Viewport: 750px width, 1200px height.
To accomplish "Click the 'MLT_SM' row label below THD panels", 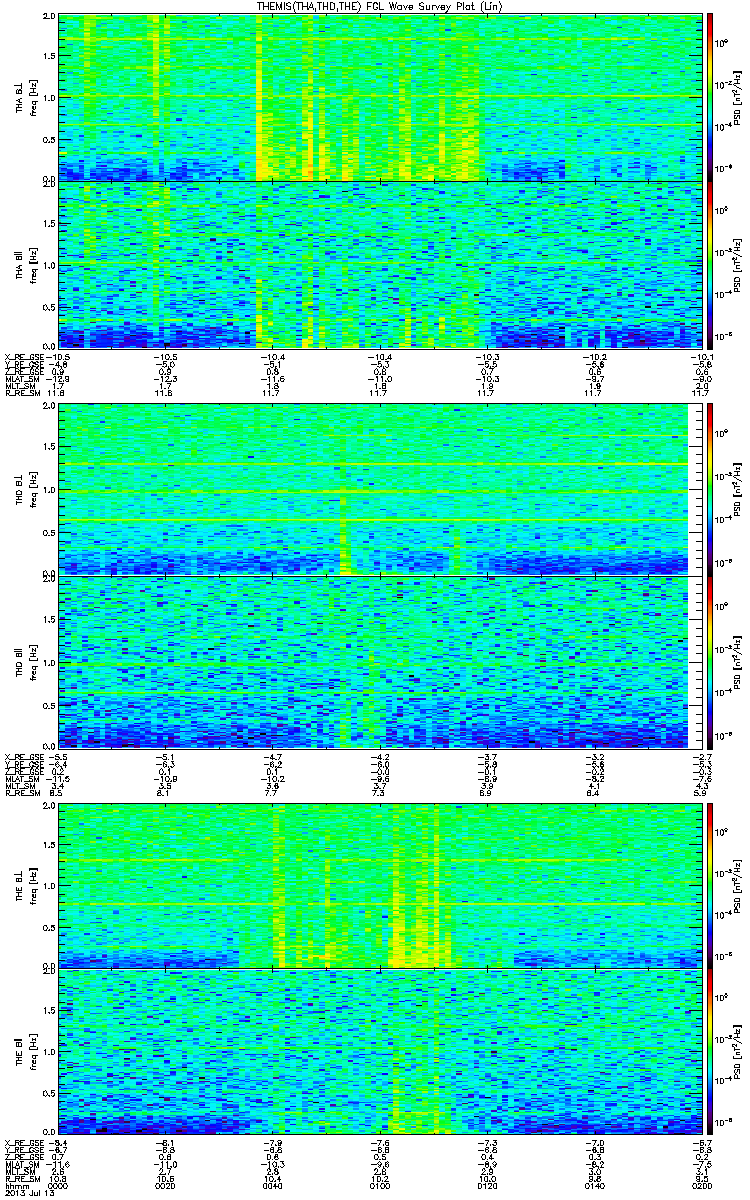I will [19, 784].
